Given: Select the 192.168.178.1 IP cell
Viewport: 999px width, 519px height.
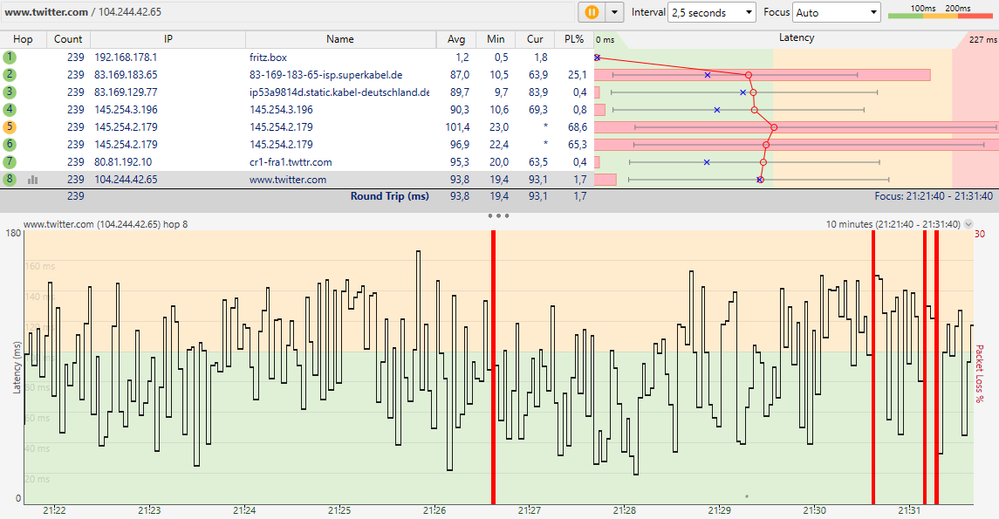Looking at the screenshot, I should point(126,57).
